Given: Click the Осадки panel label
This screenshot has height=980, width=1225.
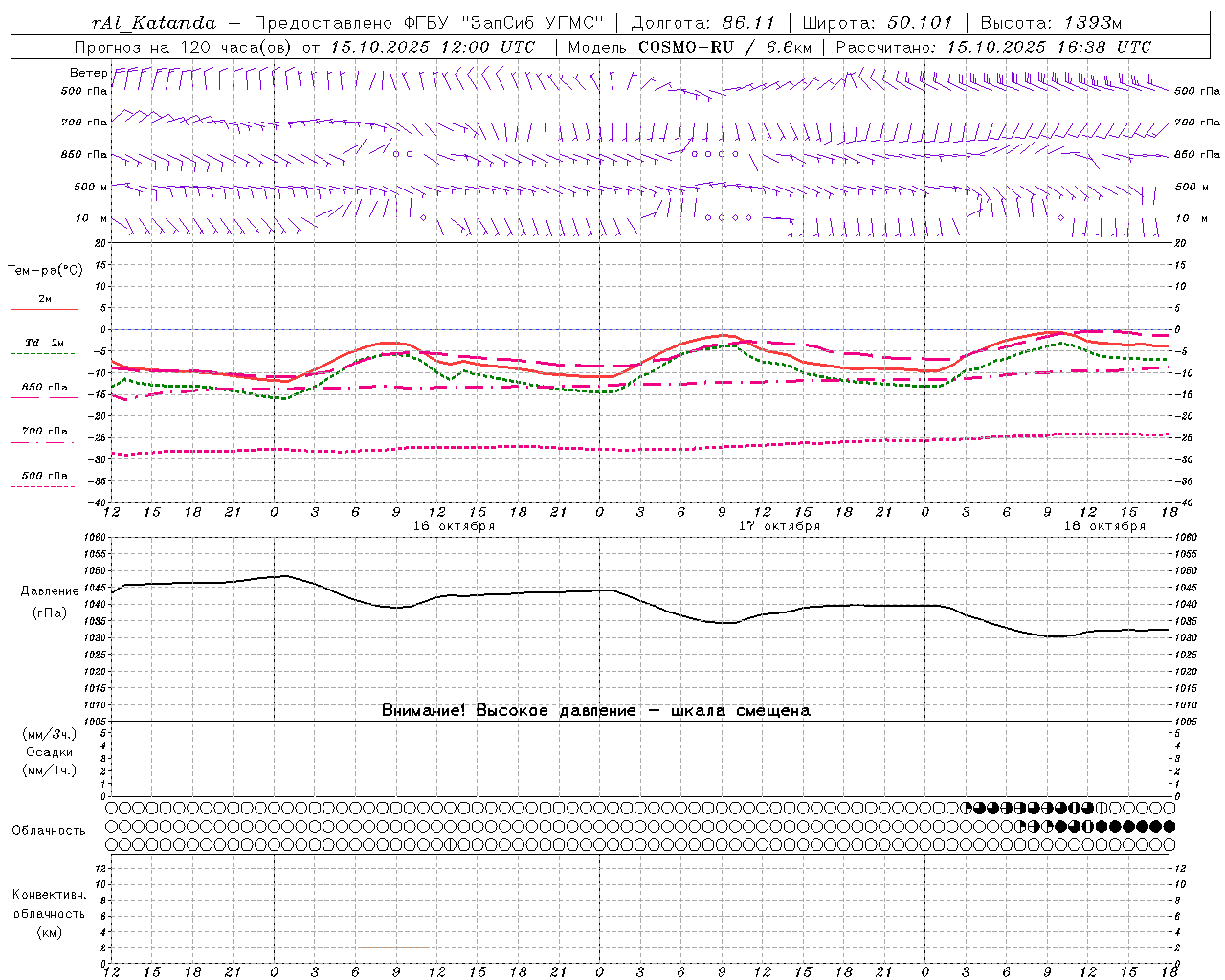Looking at the screenshot, I should coord(50,752).
